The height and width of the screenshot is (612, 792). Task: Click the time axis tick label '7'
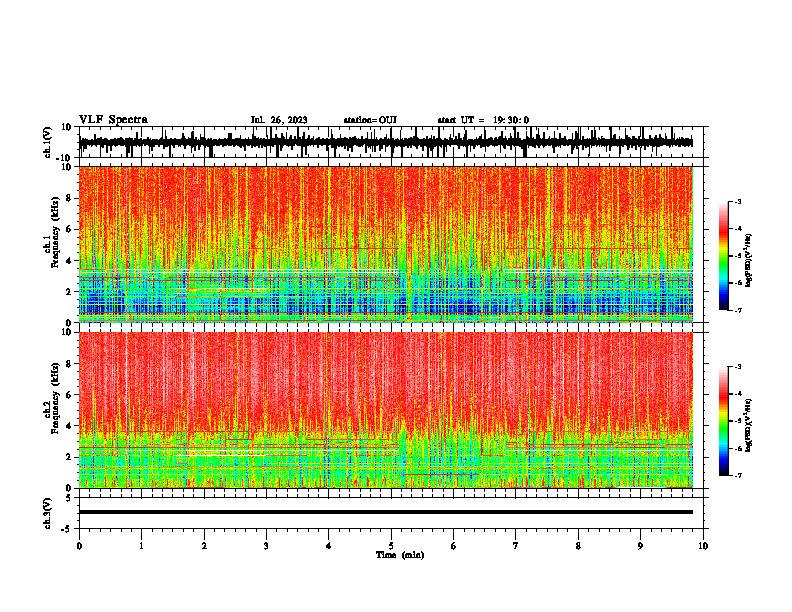[516, 546]
